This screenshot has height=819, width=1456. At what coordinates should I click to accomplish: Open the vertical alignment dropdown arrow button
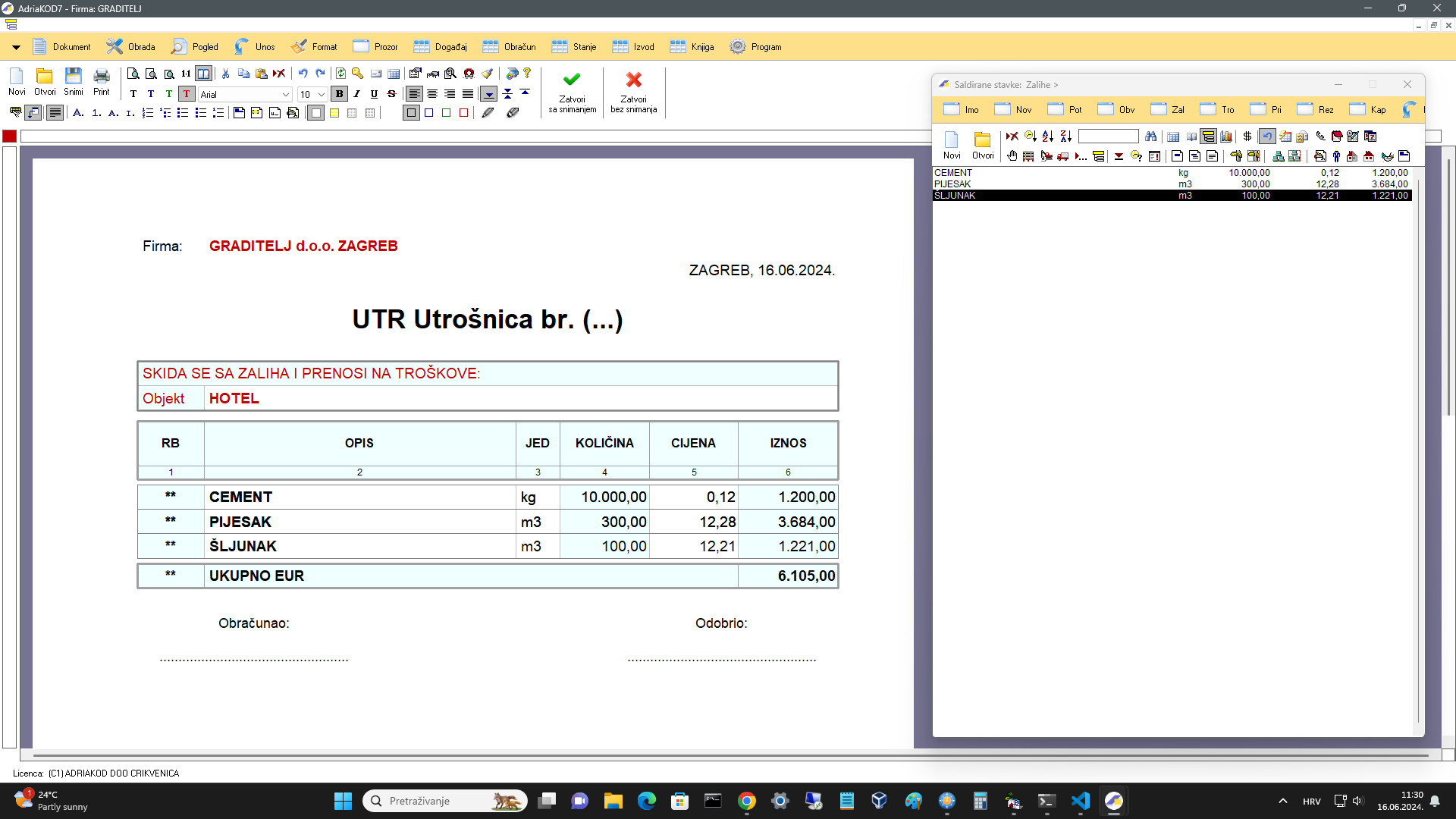pos(489,94)
